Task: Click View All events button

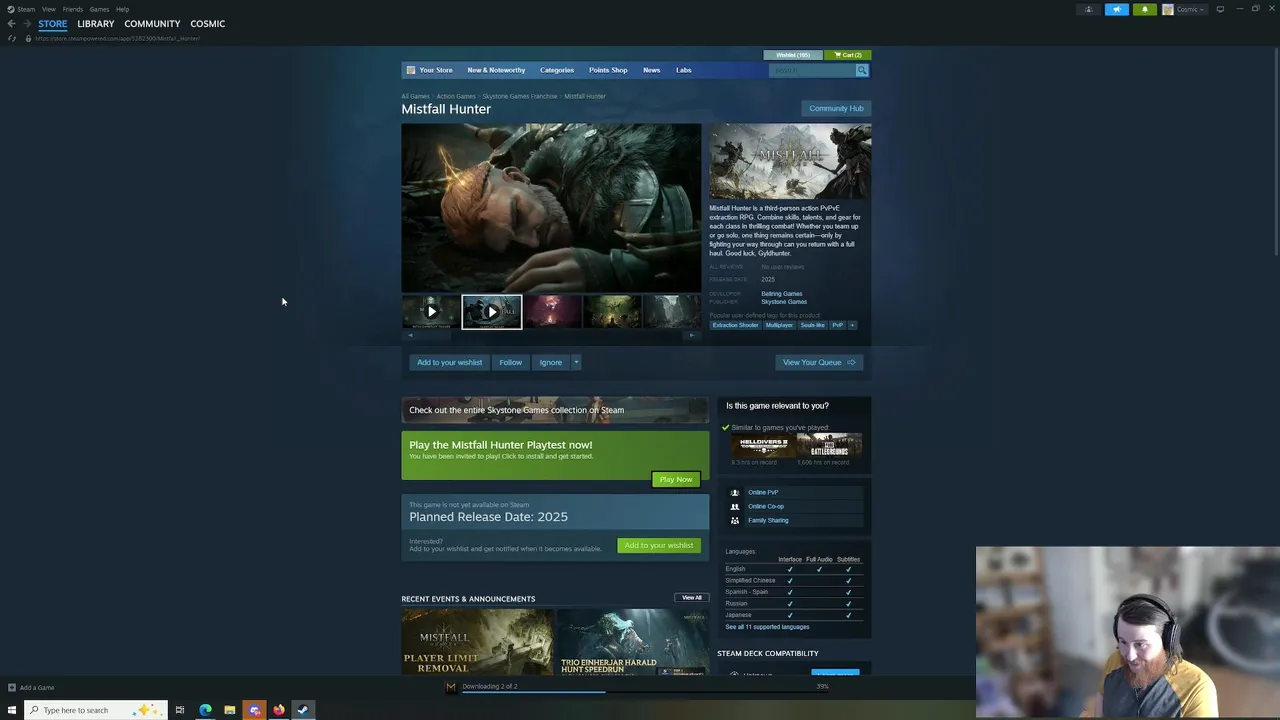Action: [691, 598]
